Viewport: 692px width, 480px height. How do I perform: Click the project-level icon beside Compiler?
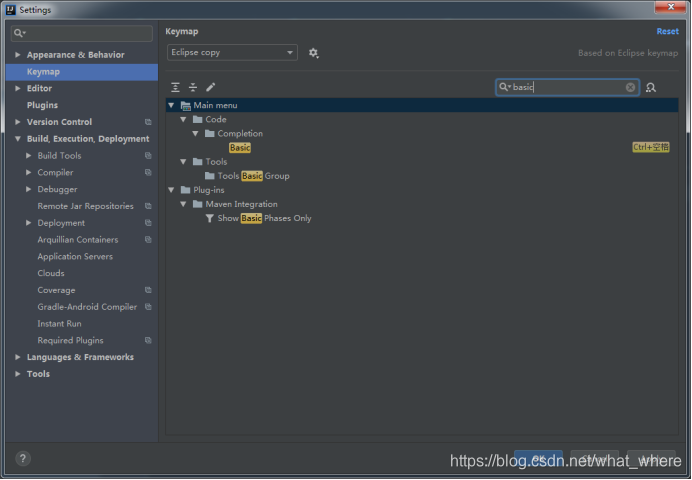tap(148, 172)
